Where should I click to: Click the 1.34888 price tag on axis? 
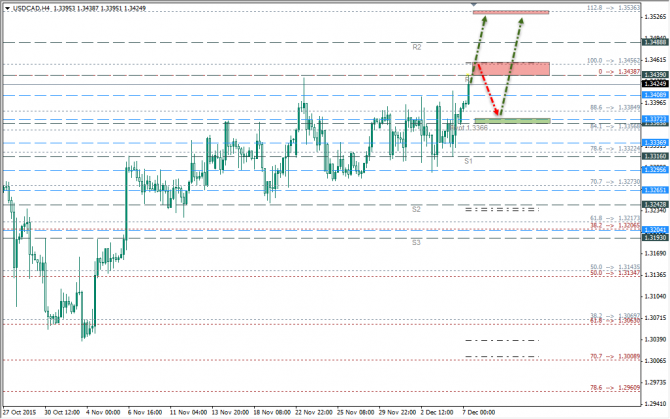(656, 43)
